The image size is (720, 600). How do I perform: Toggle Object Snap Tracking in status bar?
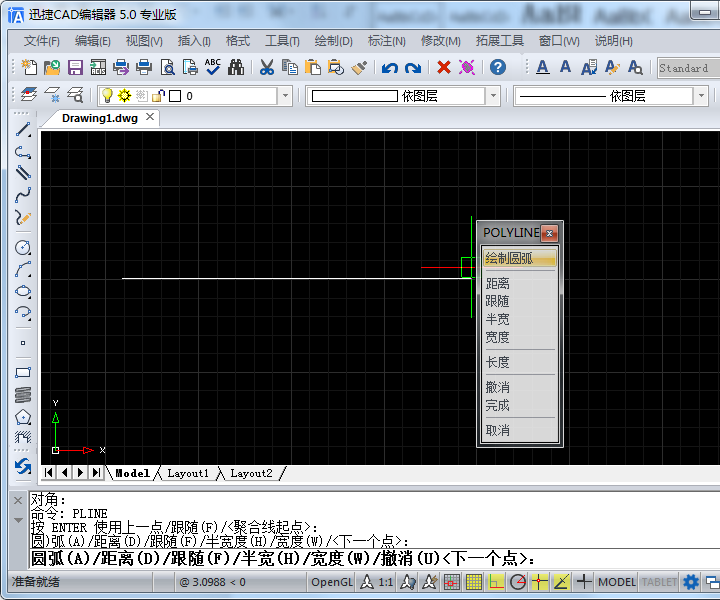(x=562, y=582)
